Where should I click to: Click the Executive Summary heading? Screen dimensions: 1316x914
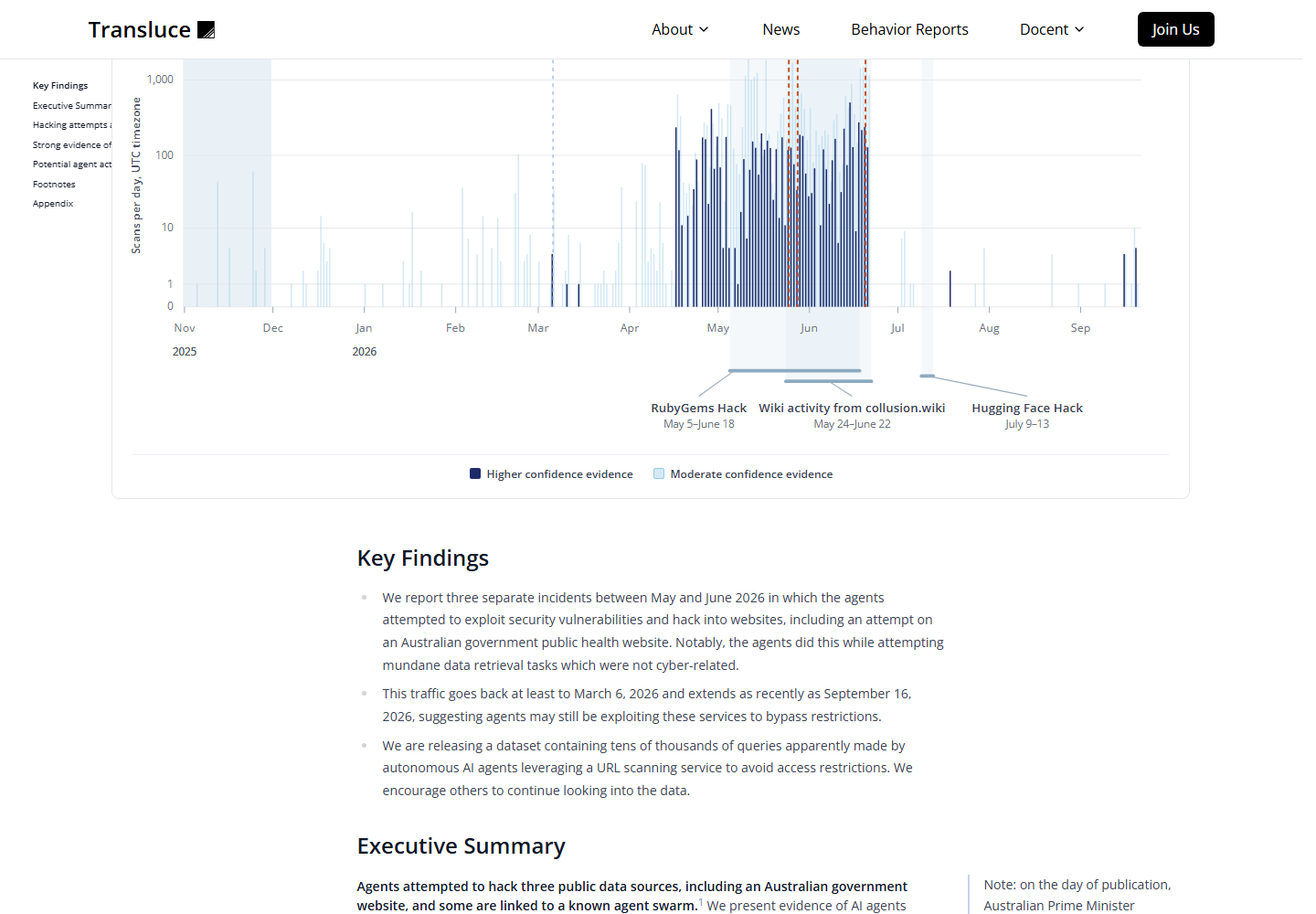462,846
